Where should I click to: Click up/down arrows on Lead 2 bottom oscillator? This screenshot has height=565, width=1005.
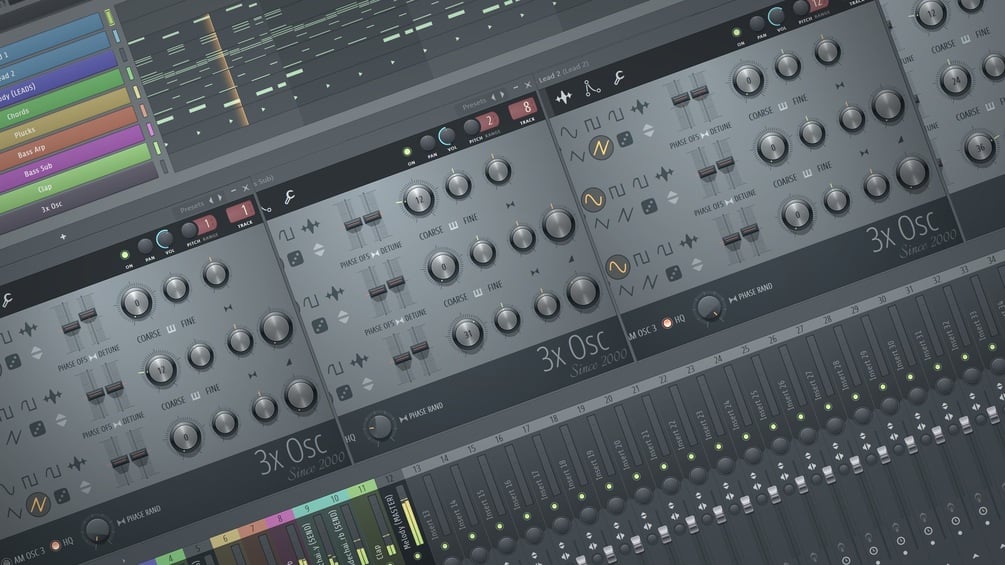click(697, 264)
